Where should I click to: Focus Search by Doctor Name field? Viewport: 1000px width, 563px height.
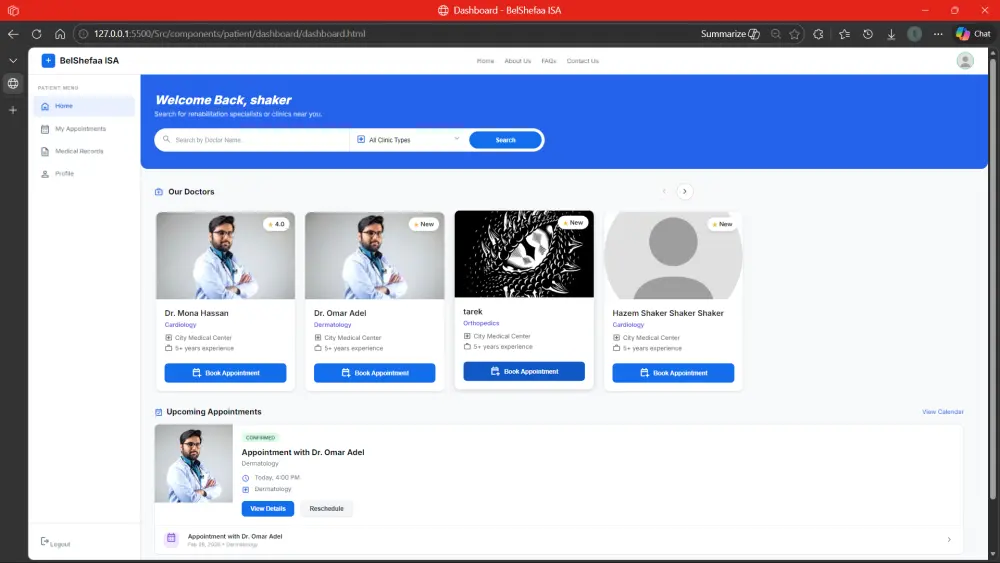click(x=253, y=140)
